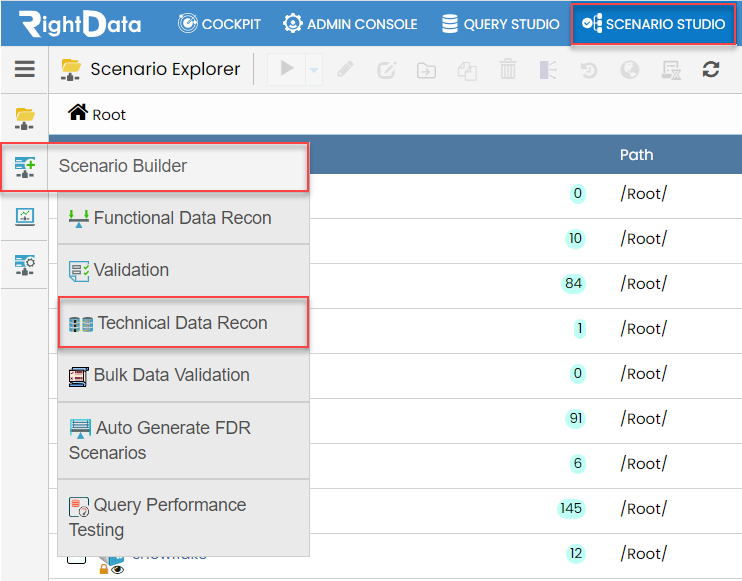Image resolution: width=742 pixels, height=581 pixels.
Task: Click the copy scenario icon
Action: click(x=467, y=71)
